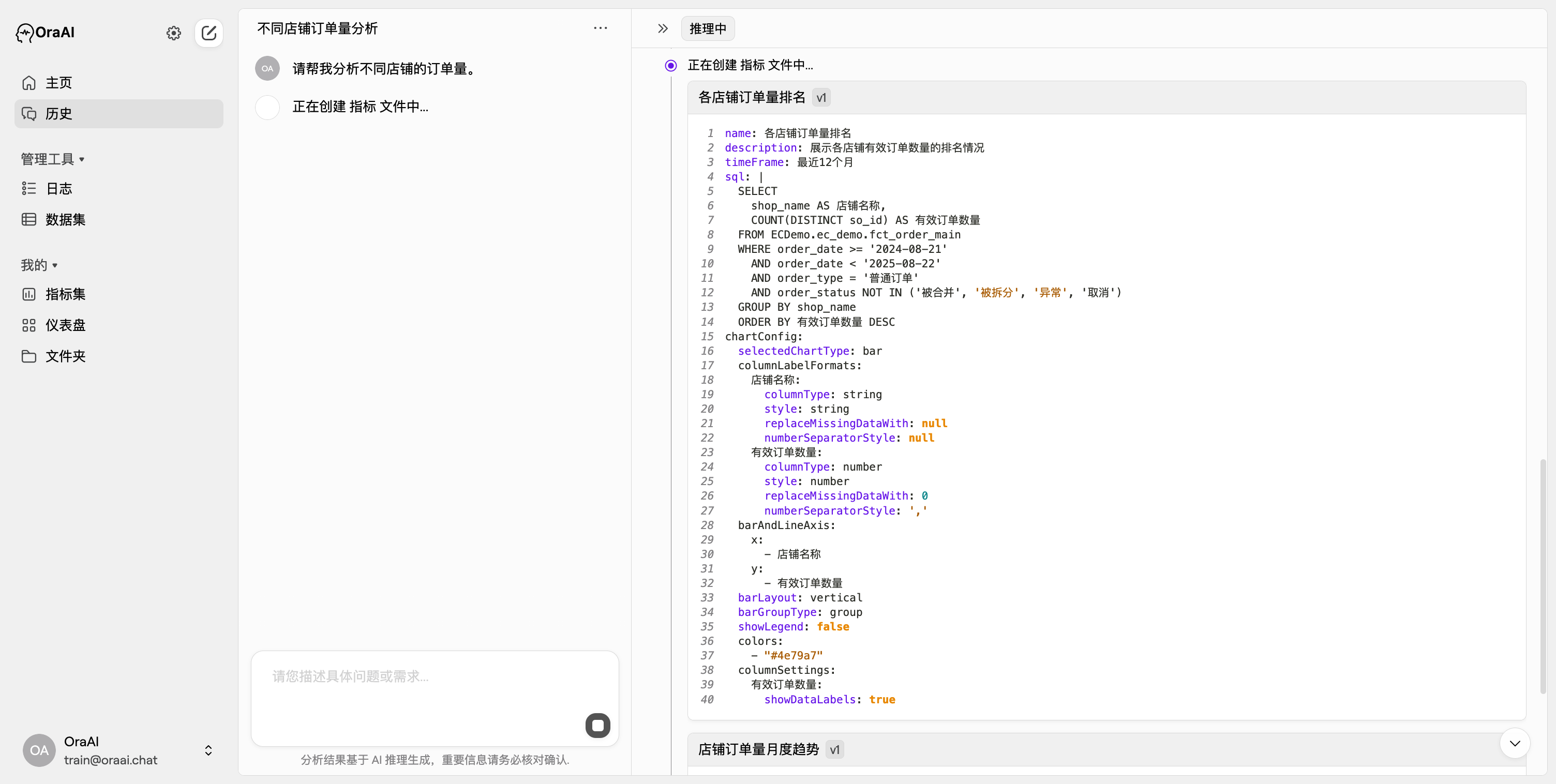Screen dimensions: 1556x784
Task: Stop the generating response button
Action: [597, 726]
